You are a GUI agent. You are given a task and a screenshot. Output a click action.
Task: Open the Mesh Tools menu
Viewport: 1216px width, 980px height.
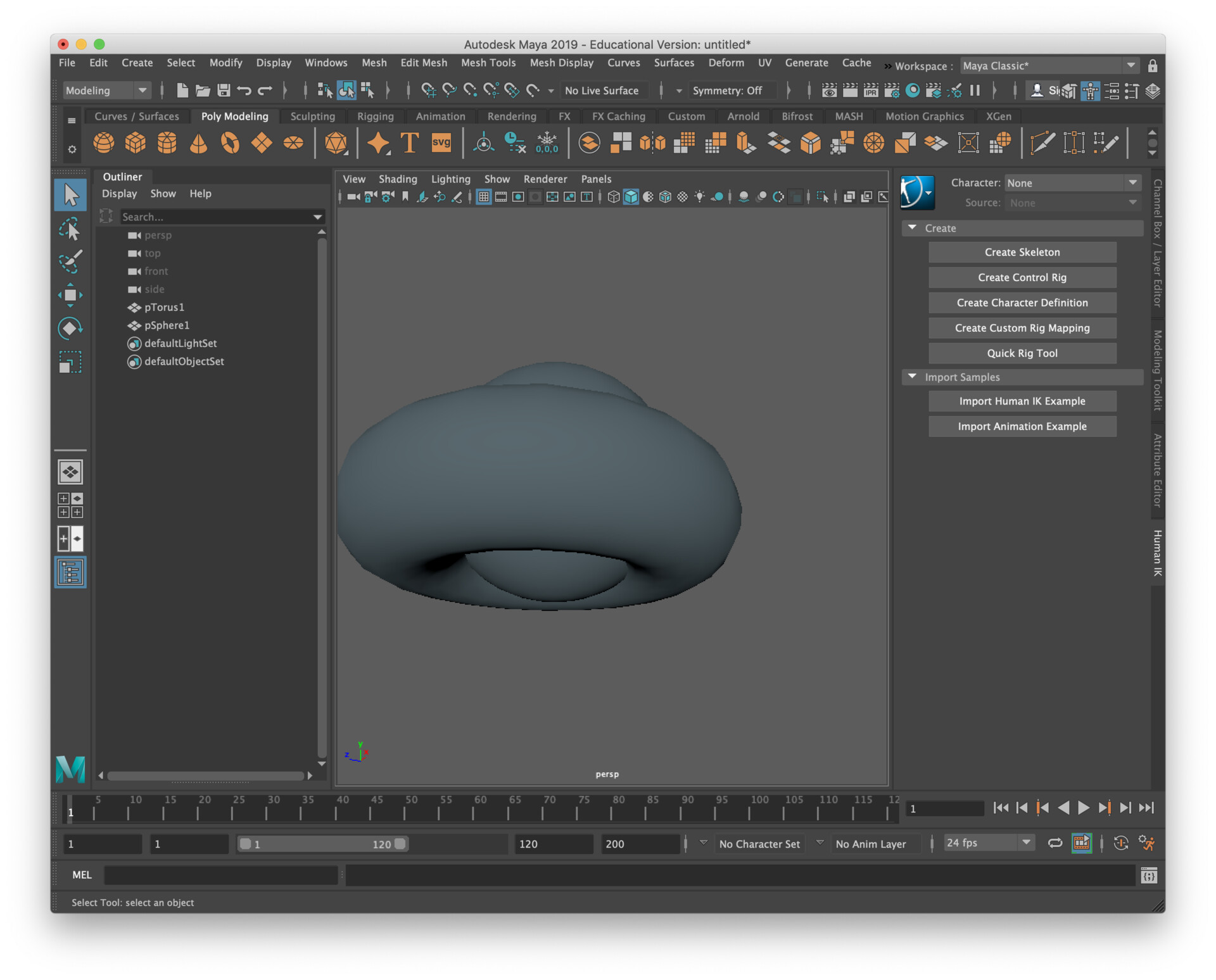[x=488, y=63]
